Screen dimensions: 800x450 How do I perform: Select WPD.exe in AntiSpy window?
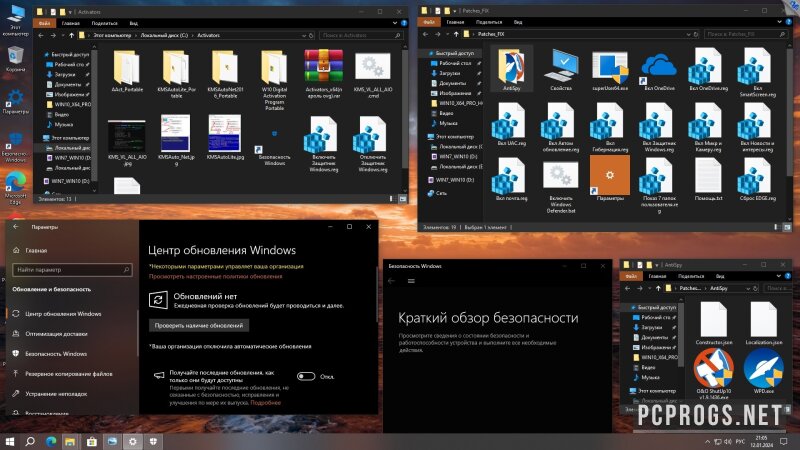[763, 373]
